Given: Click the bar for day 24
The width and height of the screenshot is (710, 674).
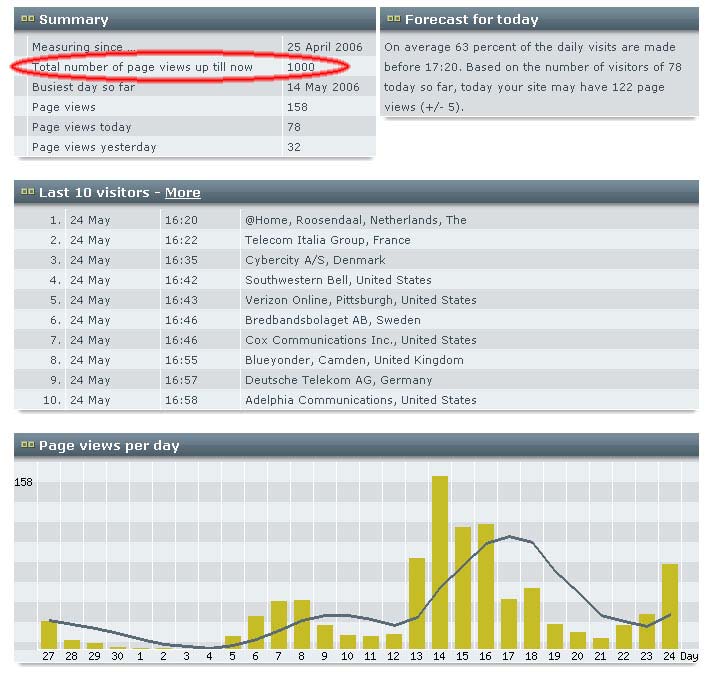Looking at the screenshot, I should click(x=669, y=606).
